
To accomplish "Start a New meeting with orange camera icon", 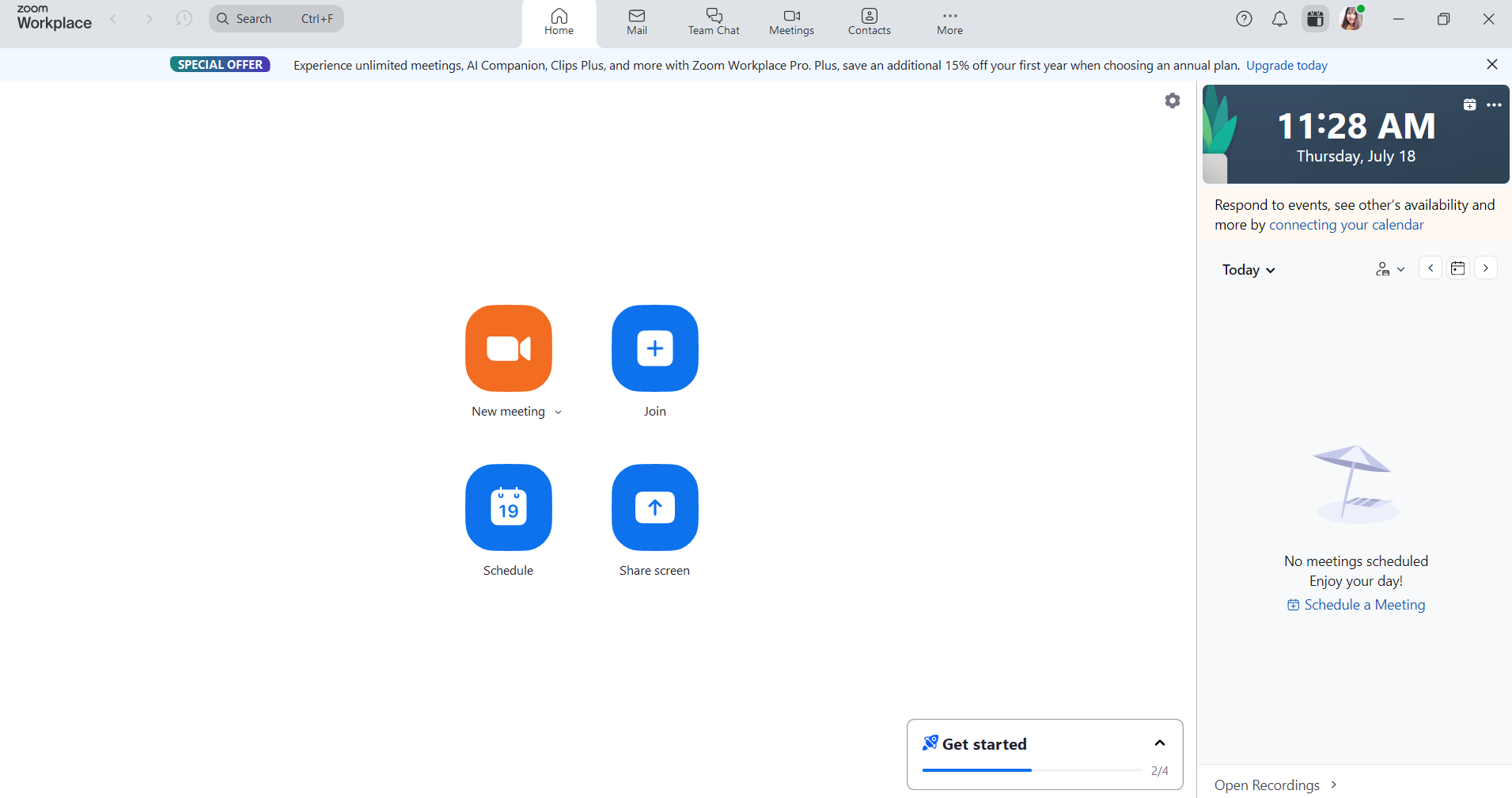I will point(508,348).
